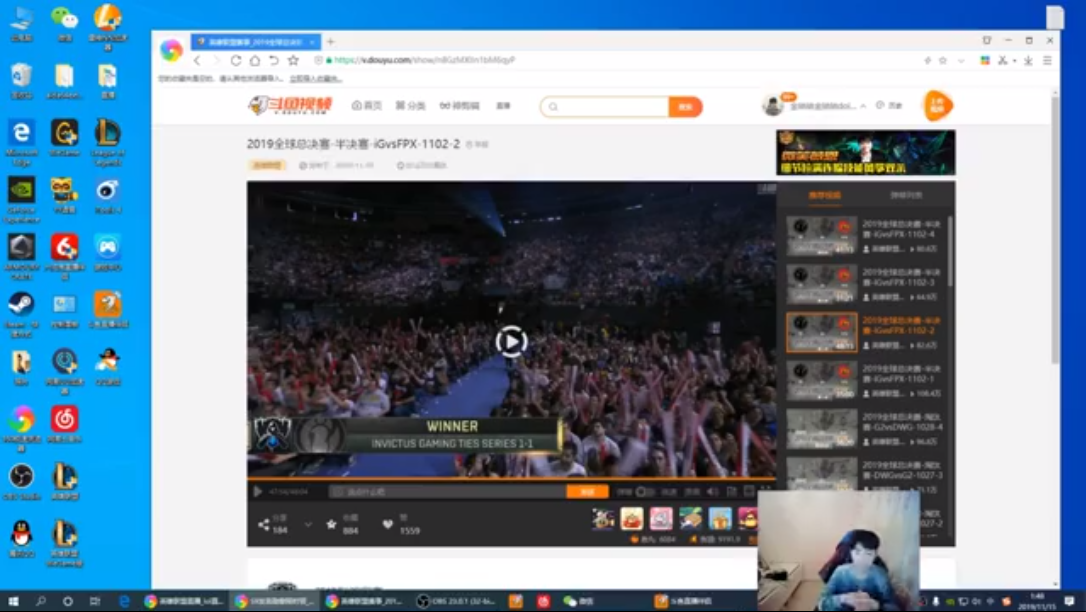Like the video with the heart icon
Screen dimensions: 1086x612
coord(388,525)
